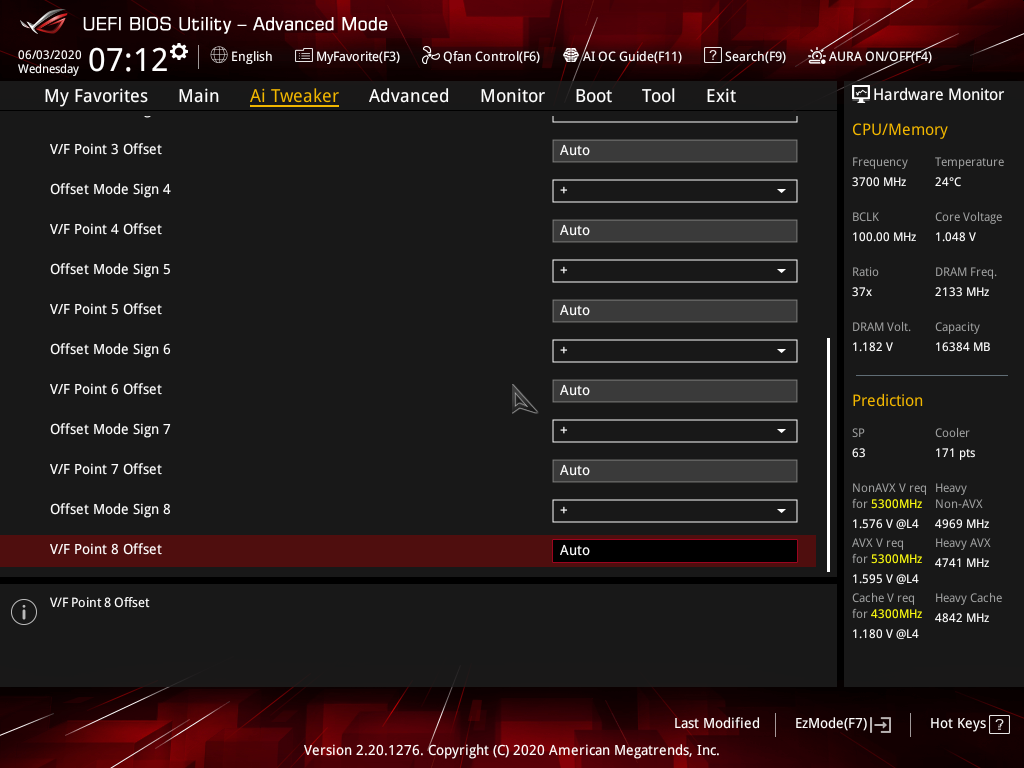Click the gear icon beside the clock
This screenshot has height=768, width=1024.
178,49
